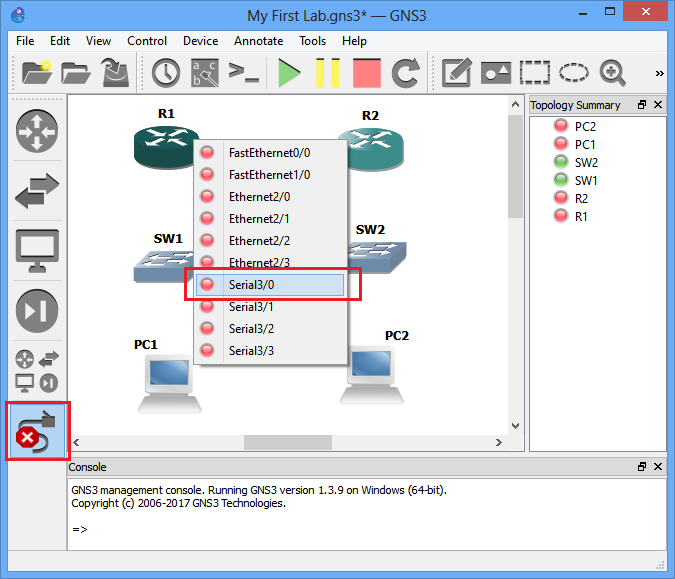This screenshot has height=579, width=675.
Task: Open the Device menu
Action: (200, 41)
